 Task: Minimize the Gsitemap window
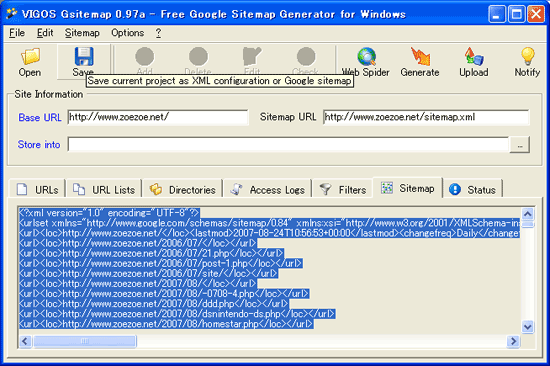497,14
